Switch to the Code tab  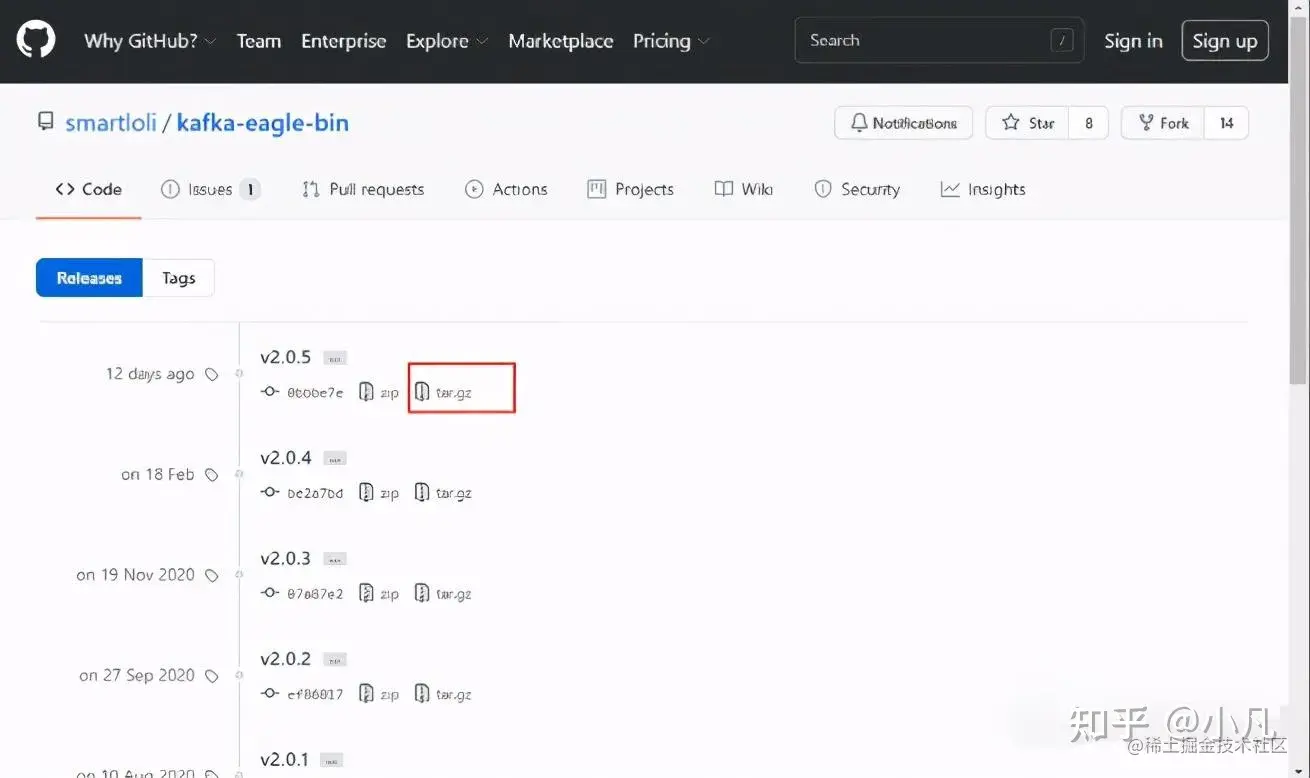[89, 189]
